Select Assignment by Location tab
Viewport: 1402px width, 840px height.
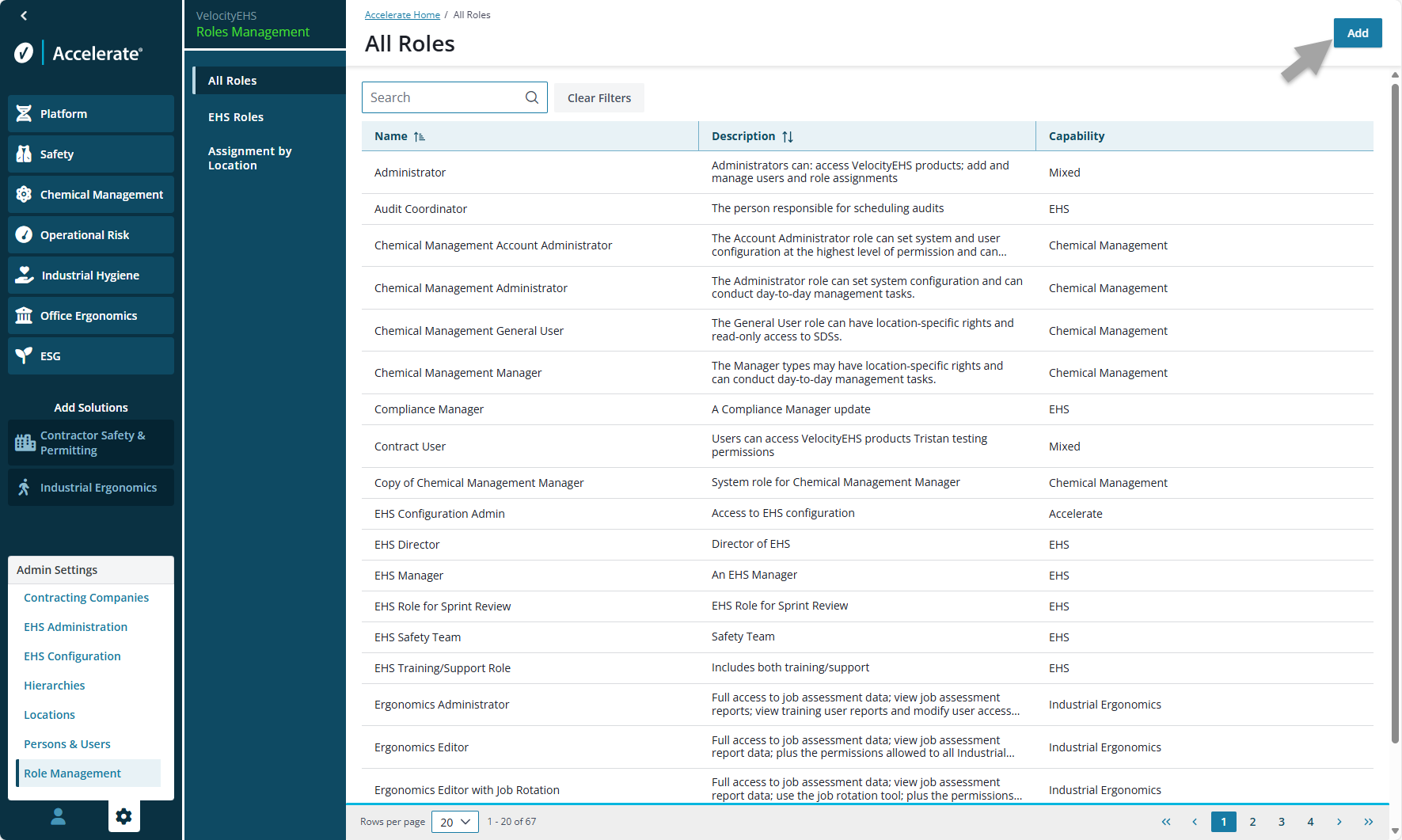click(x=249, y=158)
